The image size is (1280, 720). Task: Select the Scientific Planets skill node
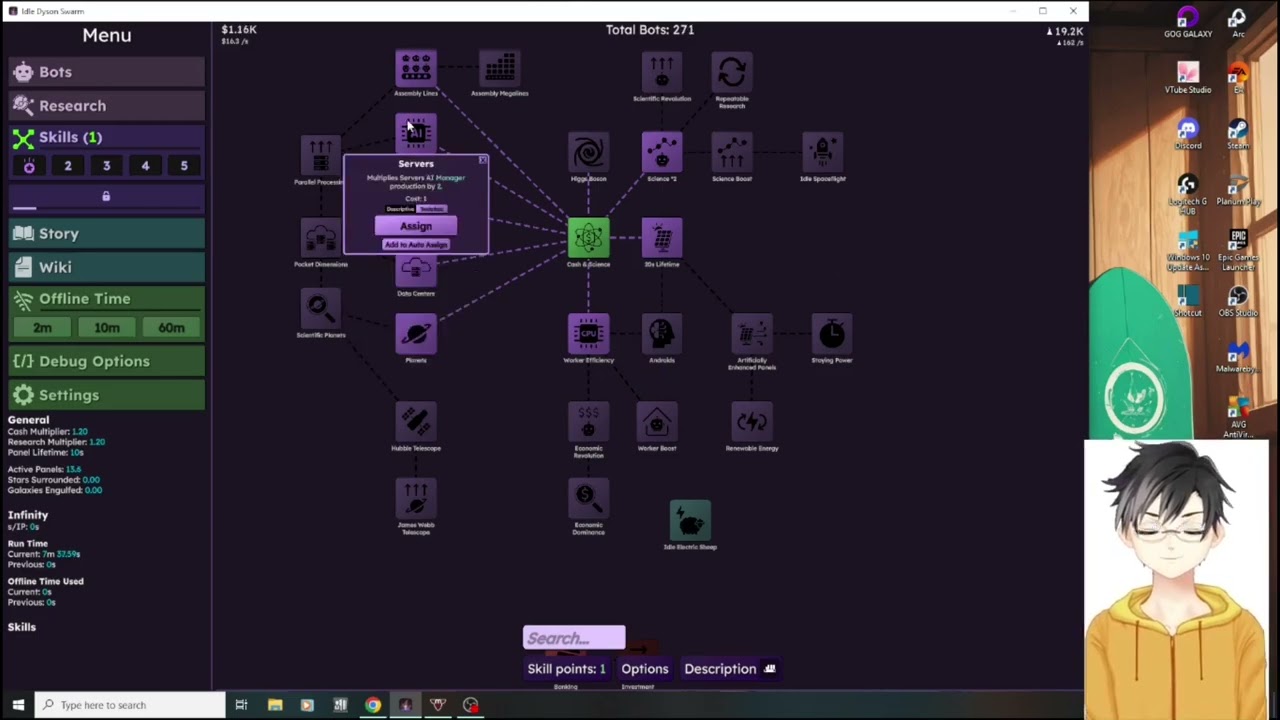[x=320, y=309]
